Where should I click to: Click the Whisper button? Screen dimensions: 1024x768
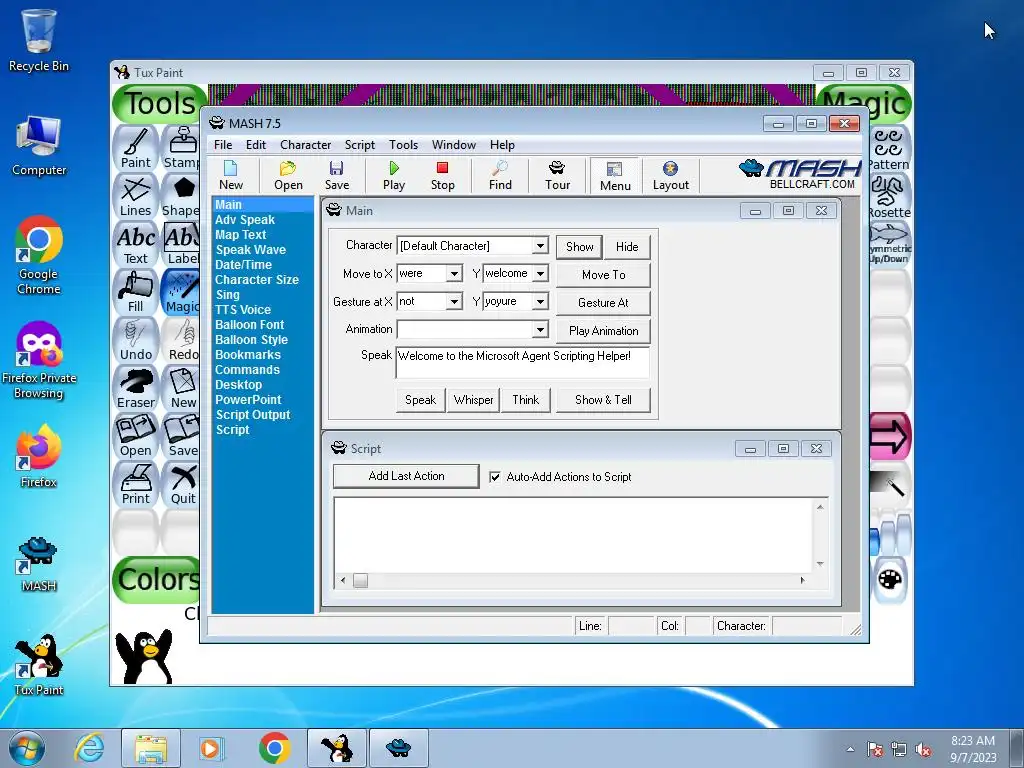[473, 400]
